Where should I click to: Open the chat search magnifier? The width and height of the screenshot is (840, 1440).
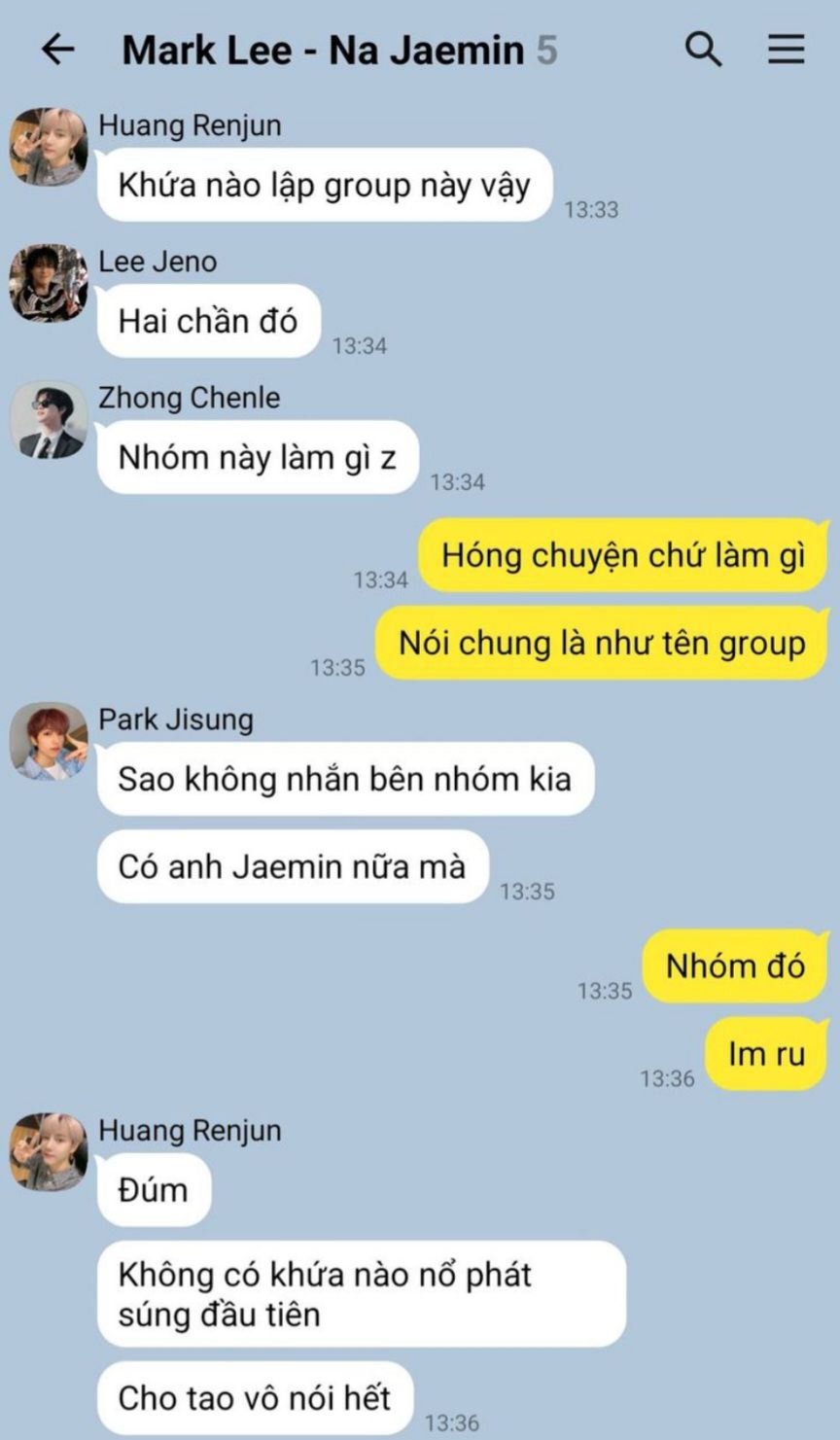(x=703, y=49)
